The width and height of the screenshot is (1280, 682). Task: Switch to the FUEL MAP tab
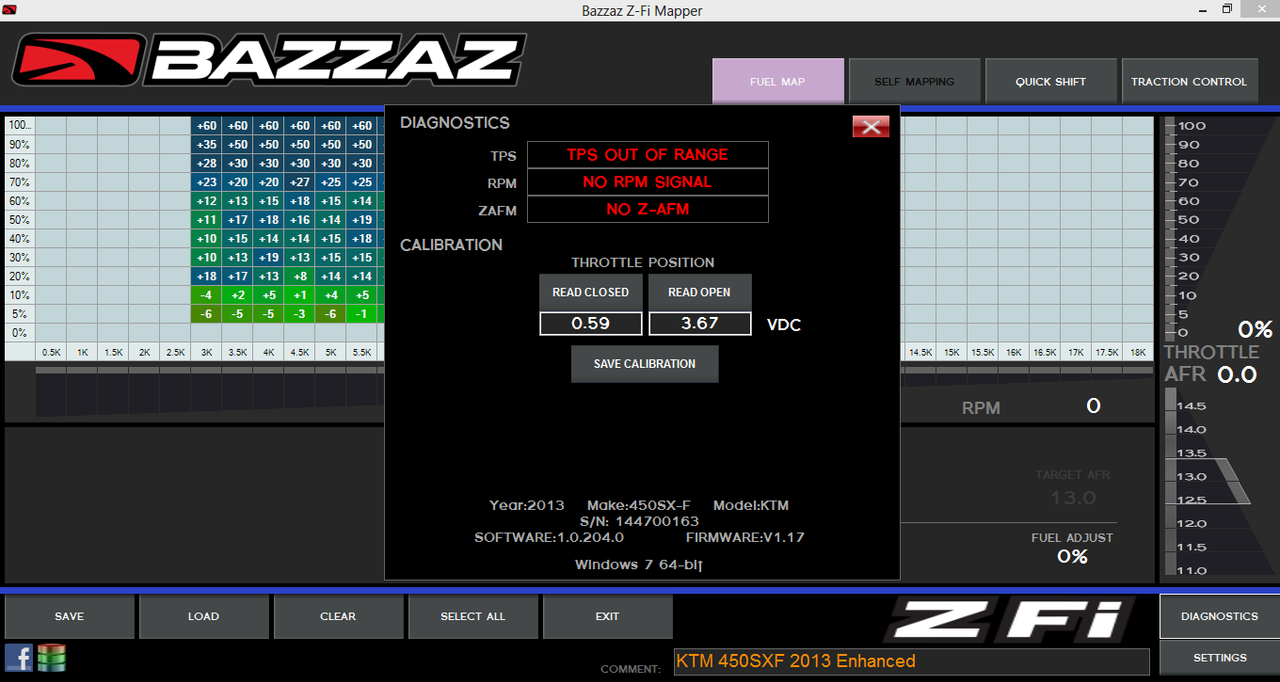pos(778,81)
